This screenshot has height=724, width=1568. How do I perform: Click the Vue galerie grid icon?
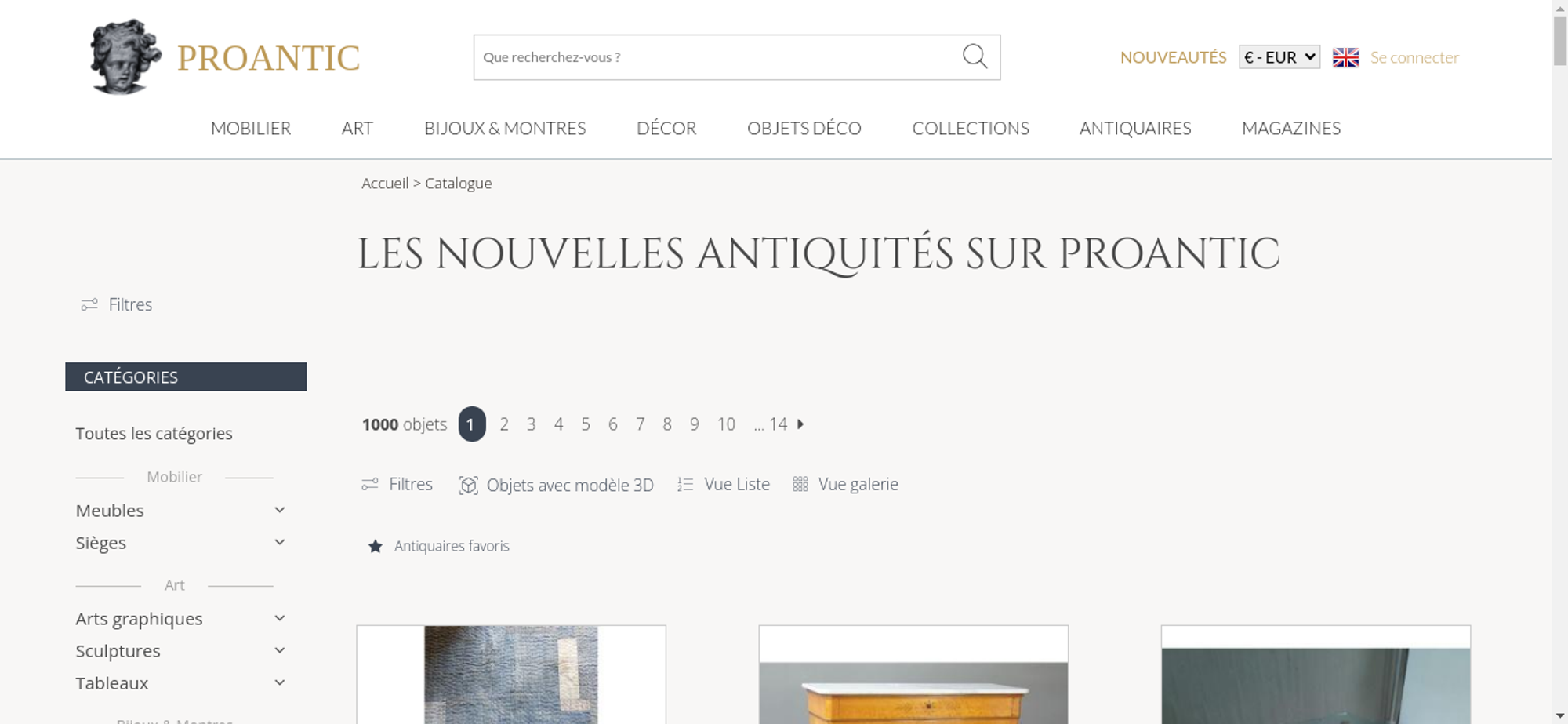[x=800, y=485]
